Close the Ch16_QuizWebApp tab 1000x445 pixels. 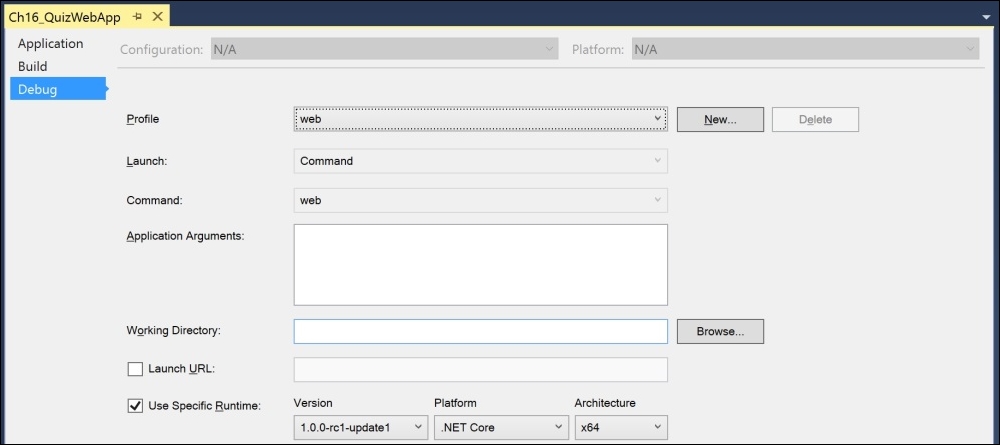159,17
